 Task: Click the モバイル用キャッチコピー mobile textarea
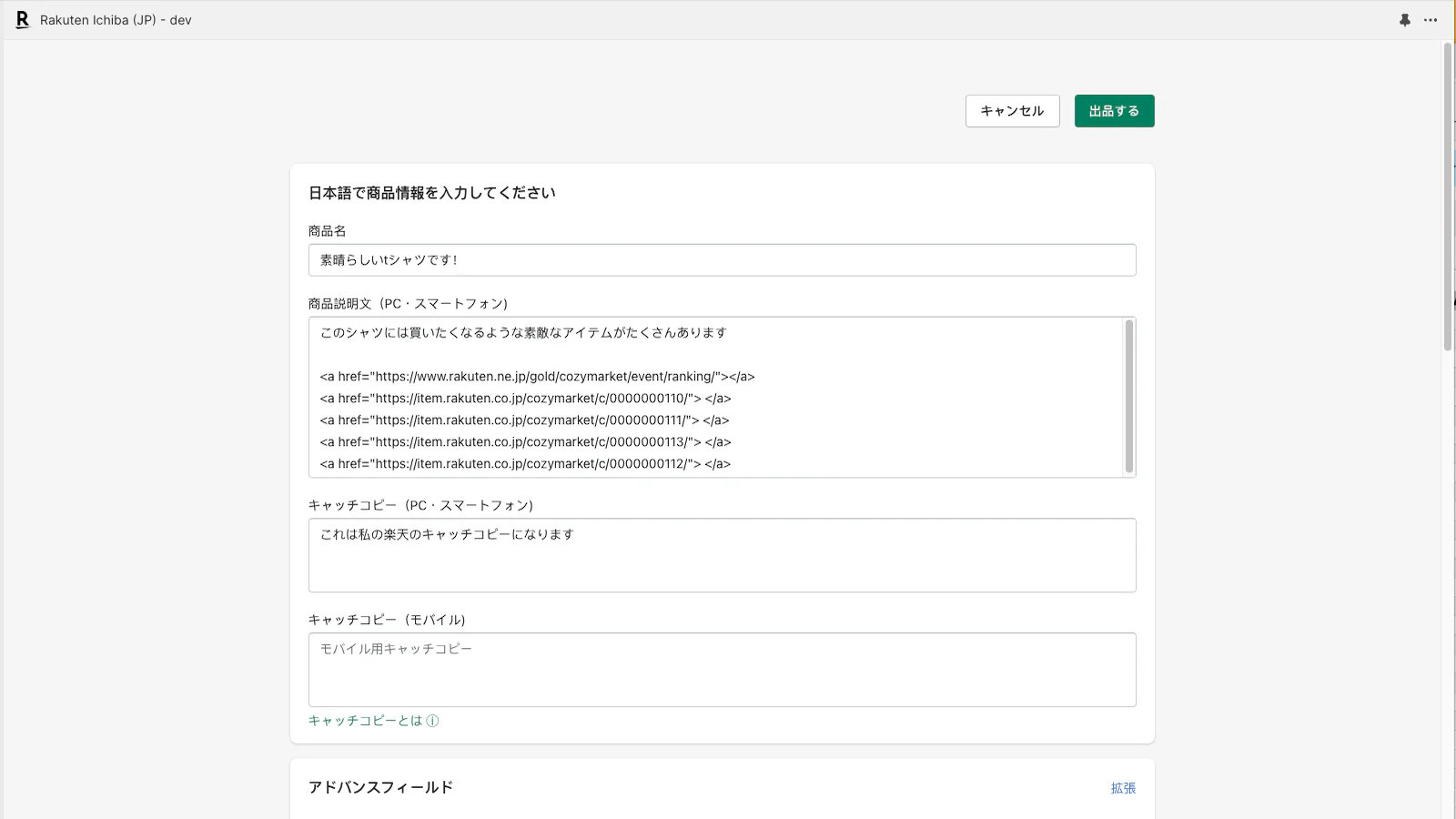pyautogui.click(x=723, y=670)
